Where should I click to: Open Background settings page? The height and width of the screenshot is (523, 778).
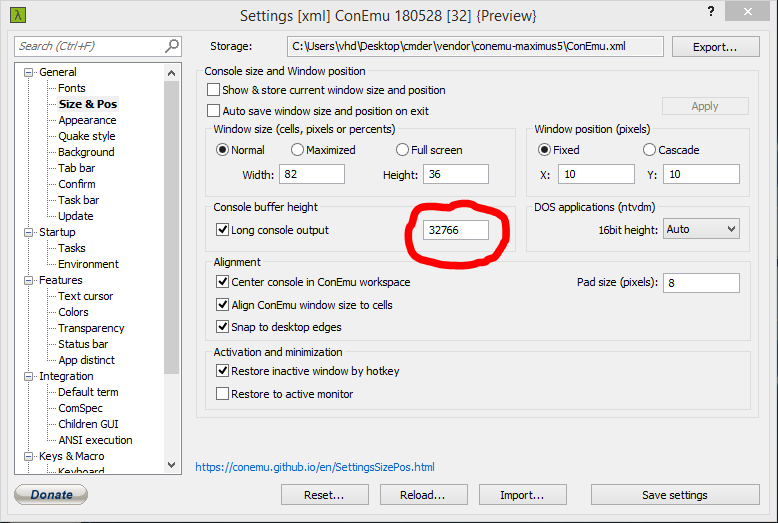[x=86, y=152]
